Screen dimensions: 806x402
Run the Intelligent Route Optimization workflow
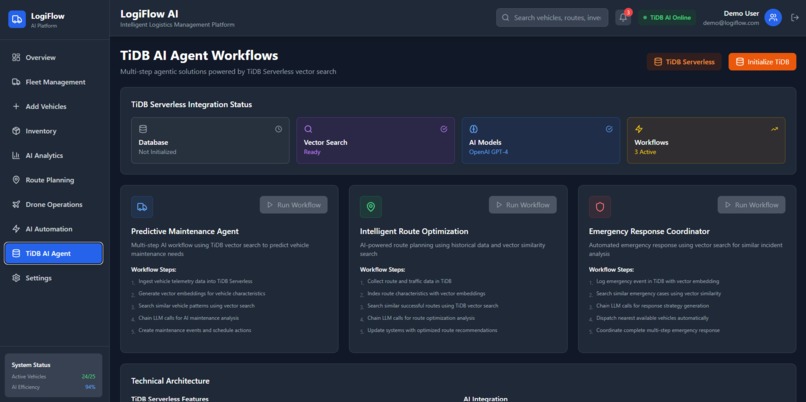522,205
